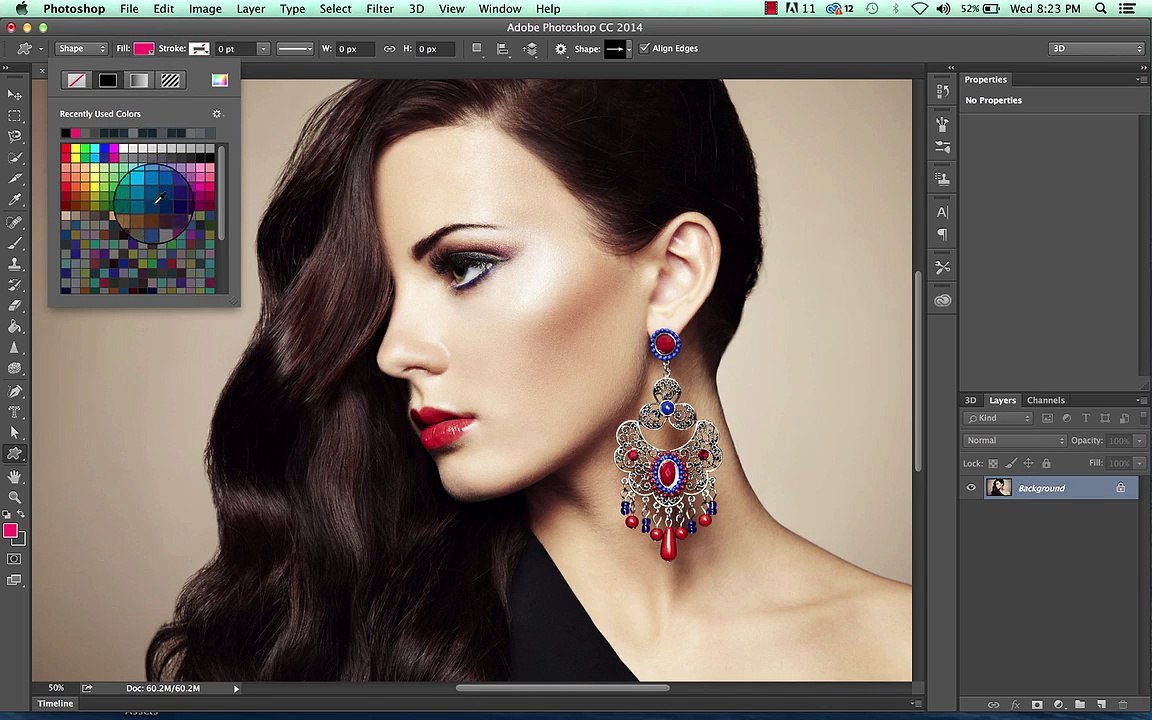
Task: Click the swatches panel gear icon
Action: click(216, 114)
